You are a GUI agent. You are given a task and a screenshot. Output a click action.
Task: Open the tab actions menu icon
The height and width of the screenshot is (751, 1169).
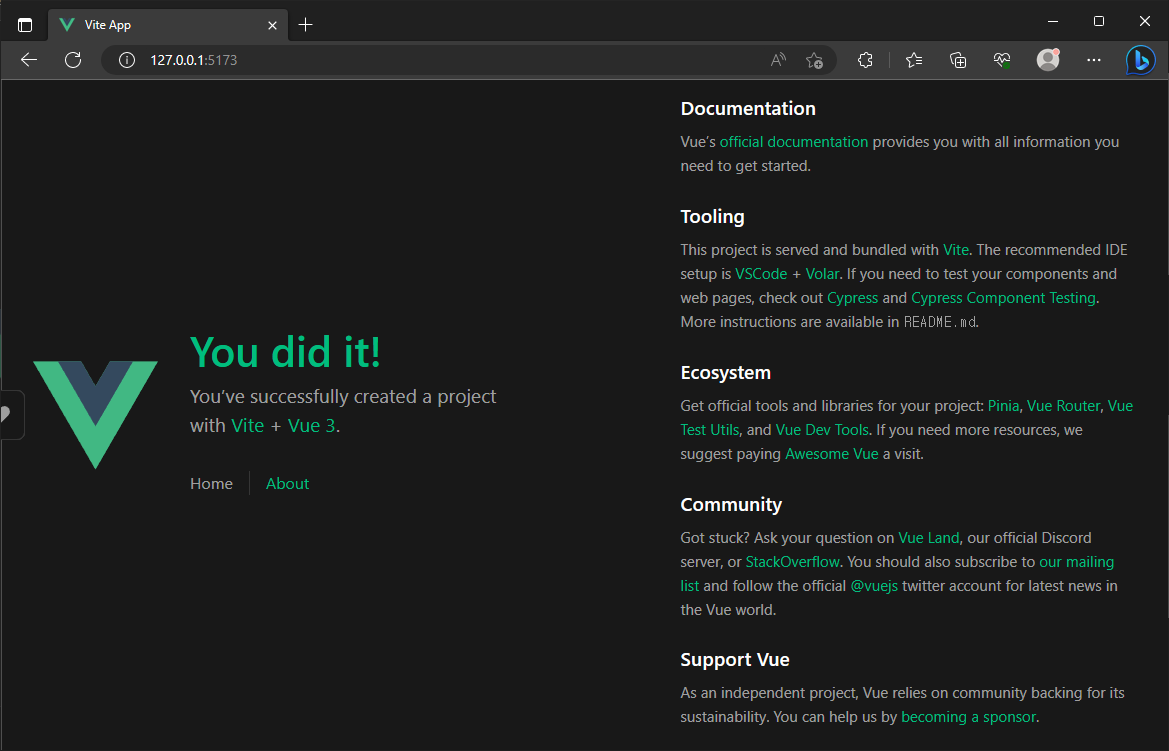(25, 25)
